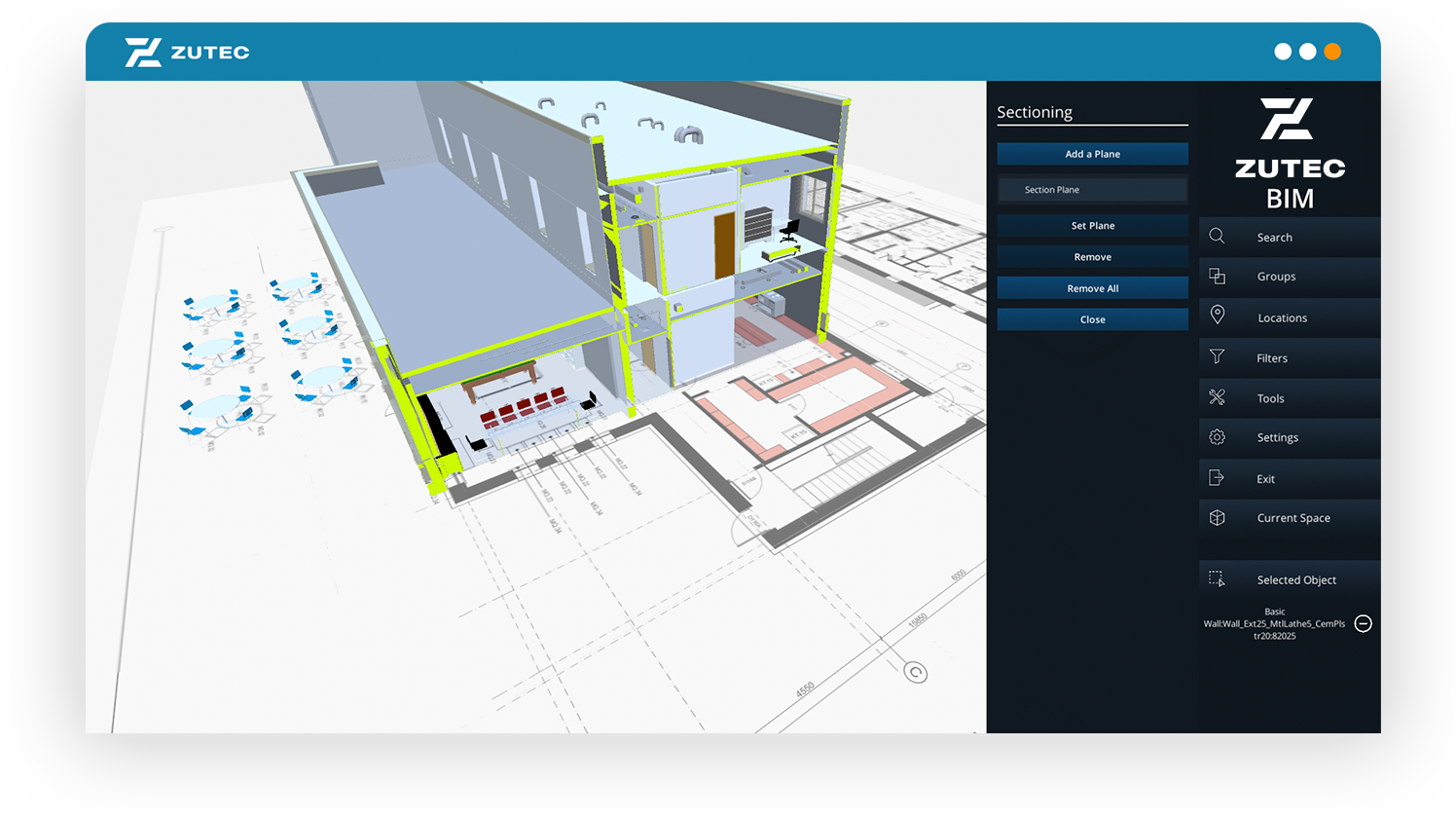Click the Current Space cube icon
Viewport: 1456px width, 819px height.
tap(1217, 518)
